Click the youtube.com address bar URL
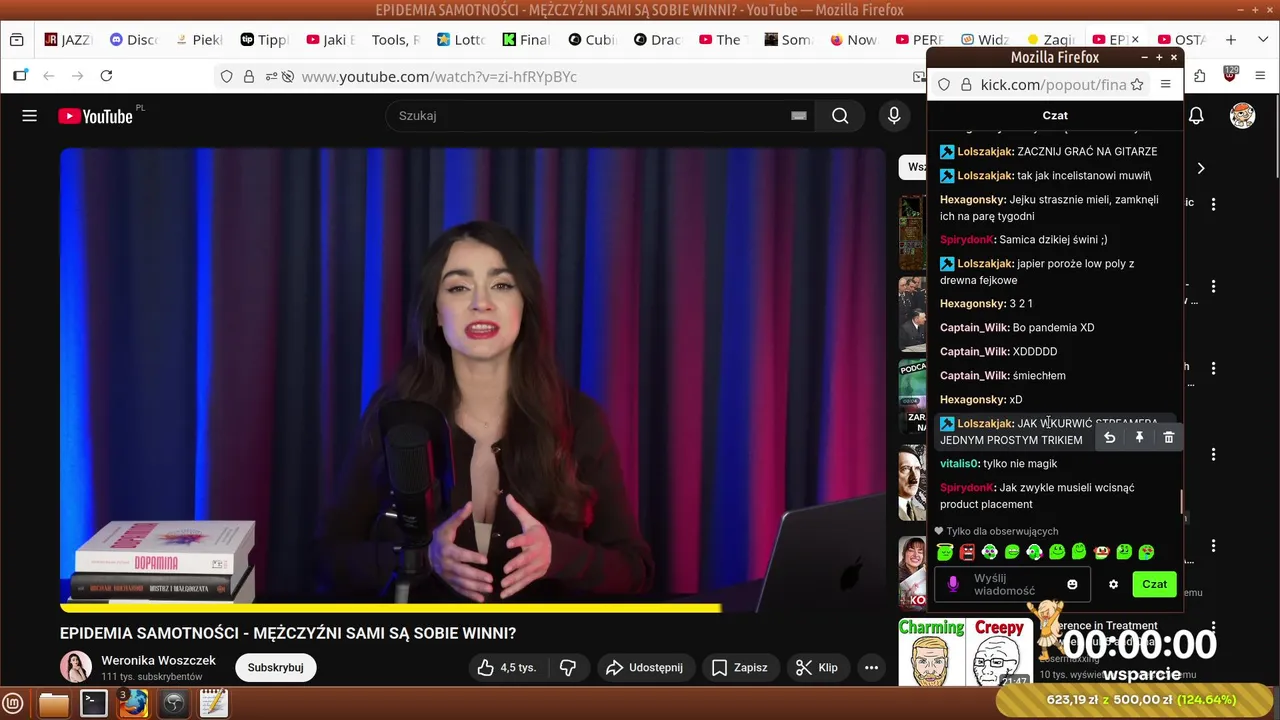This screenshot has height=720, width=1280. pos(439,77)
